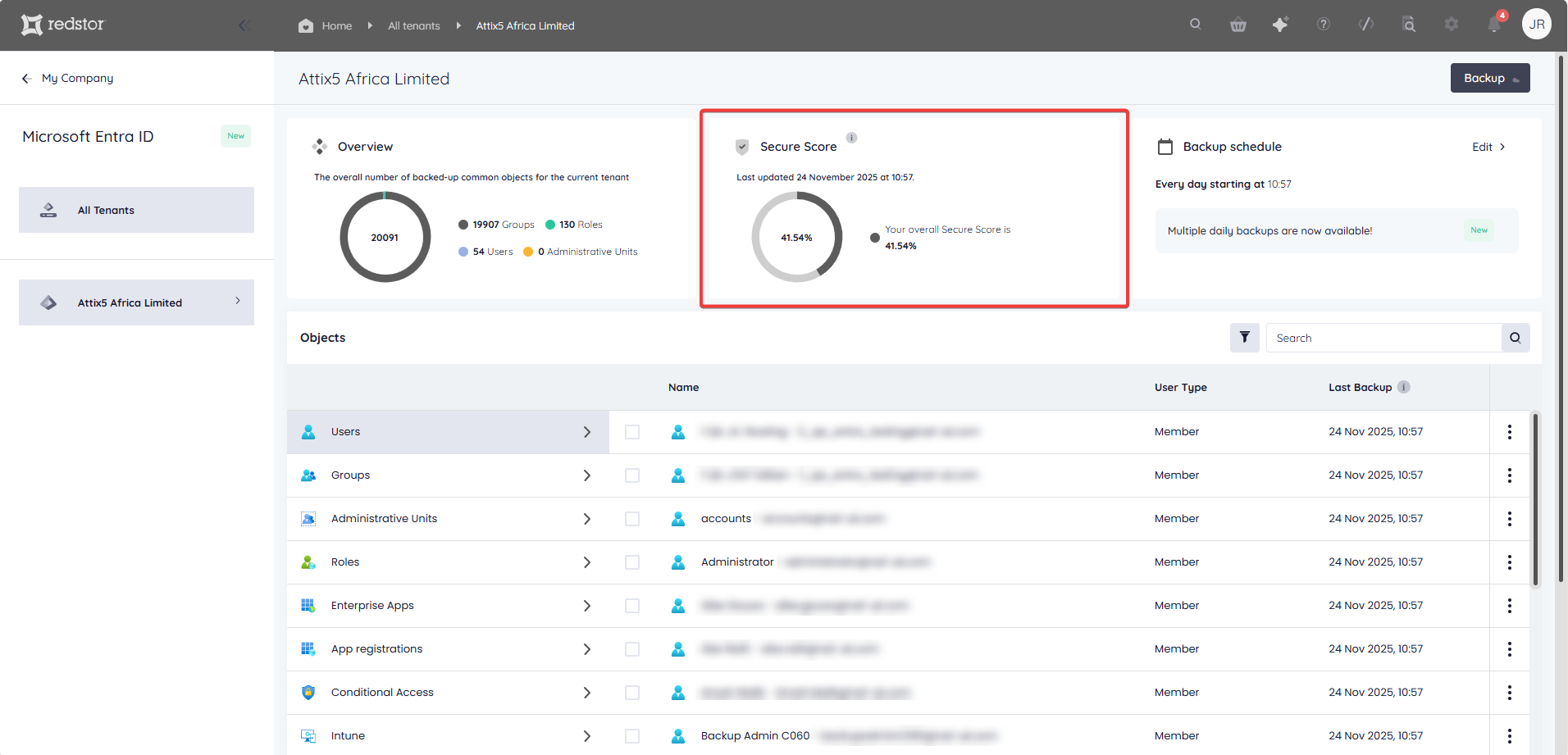Select Attix5 Africa Limited sidebar item
Viewport: 1568px width, 755px height.
point(136,302)
